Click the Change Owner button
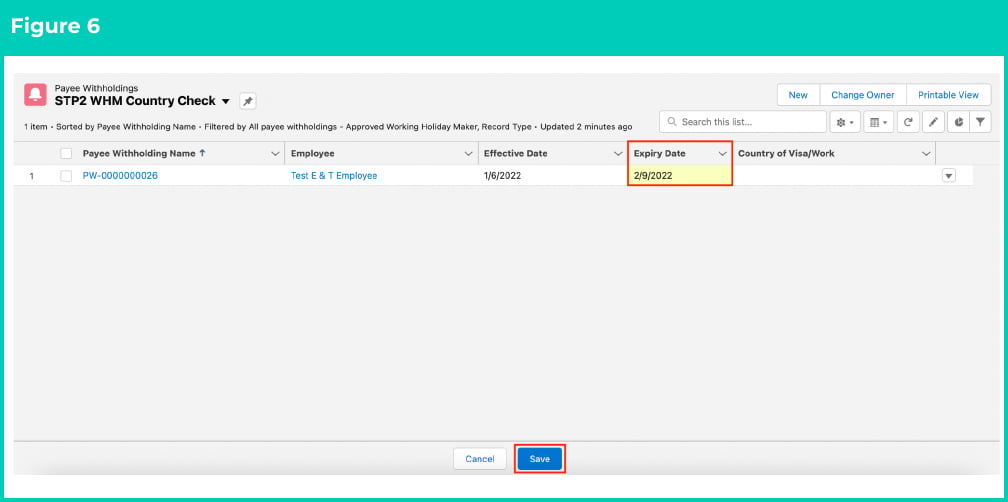This screenshot has height=502, width=1008. tap(863, 94)
